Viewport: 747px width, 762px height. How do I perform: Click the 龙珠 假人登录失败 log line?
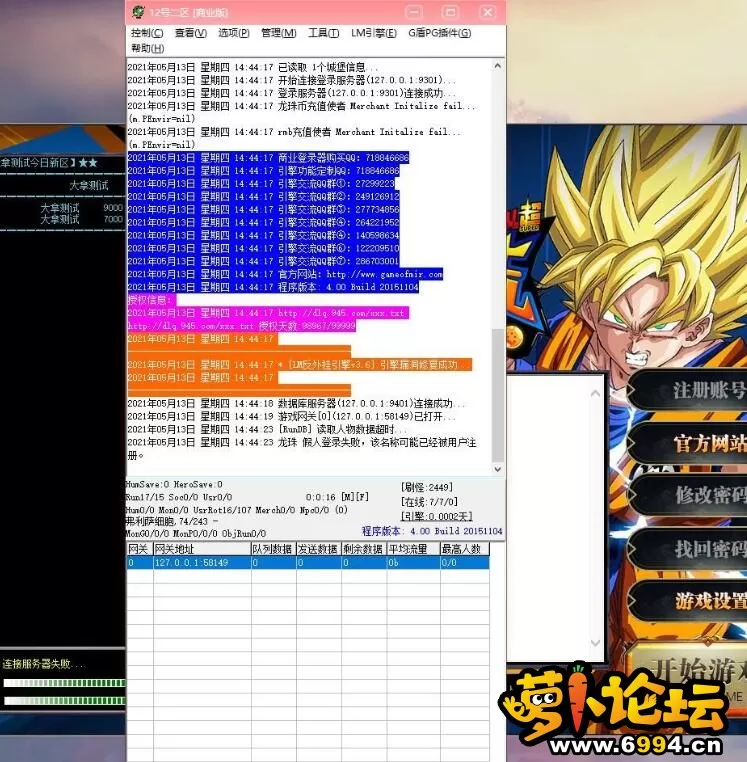[302, 449]
